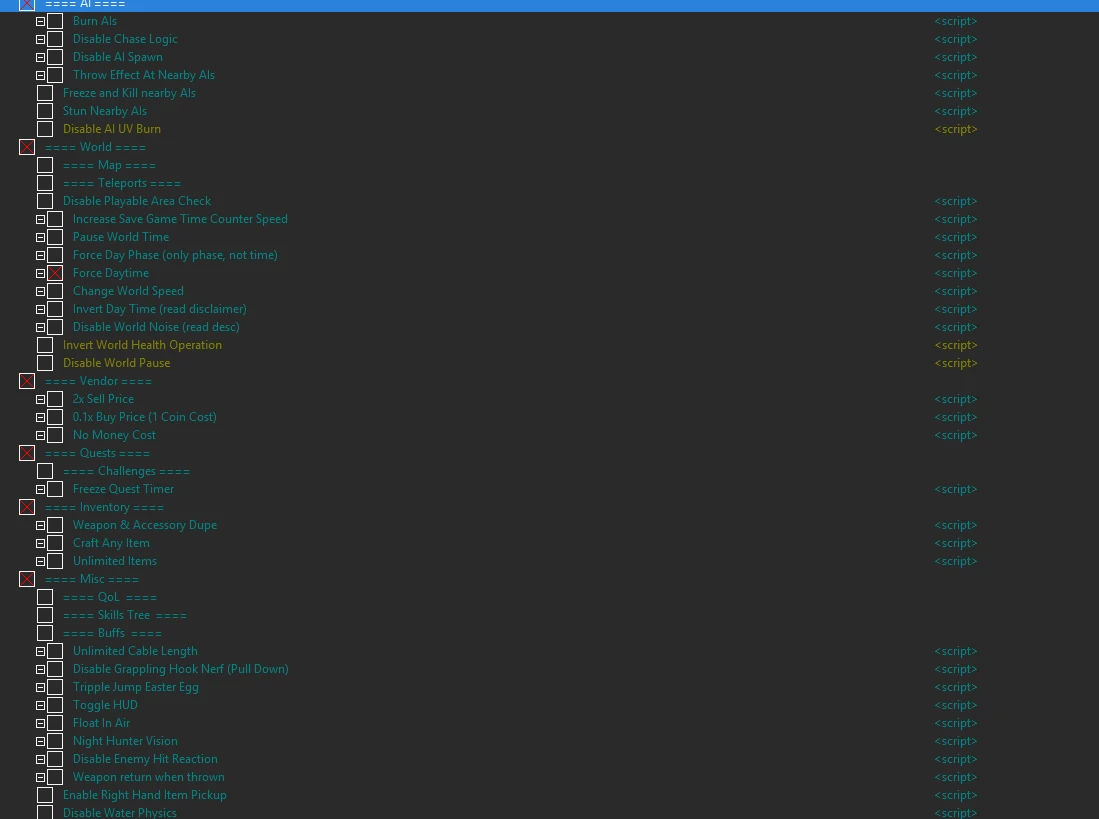The width and height of the screenshot is (1099, 819).
Task: Toggle the Inventory group header checkbox
Action: pos(27,507)
